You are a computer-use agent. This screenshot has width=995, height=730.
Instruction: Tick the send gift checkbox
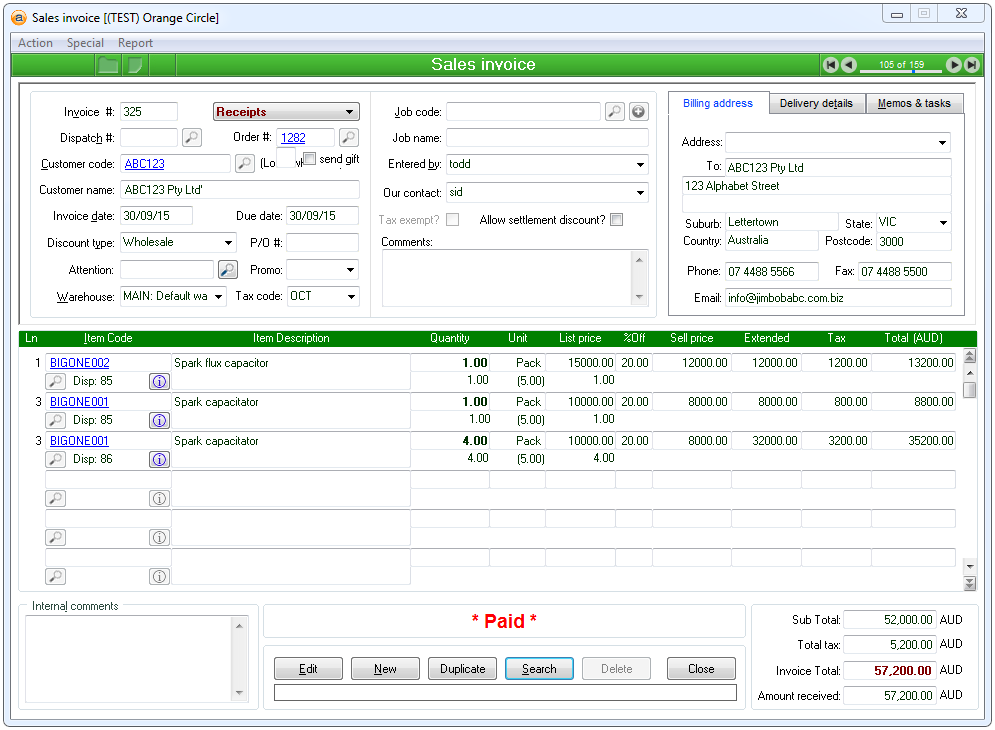[310, 159]
